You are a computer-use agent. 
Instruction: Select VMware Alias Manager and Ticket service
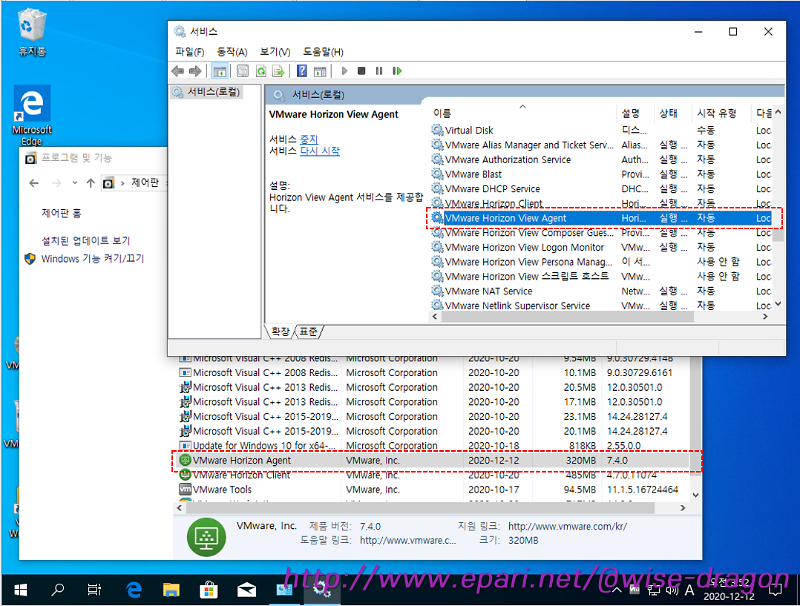(x=601, y=145)
